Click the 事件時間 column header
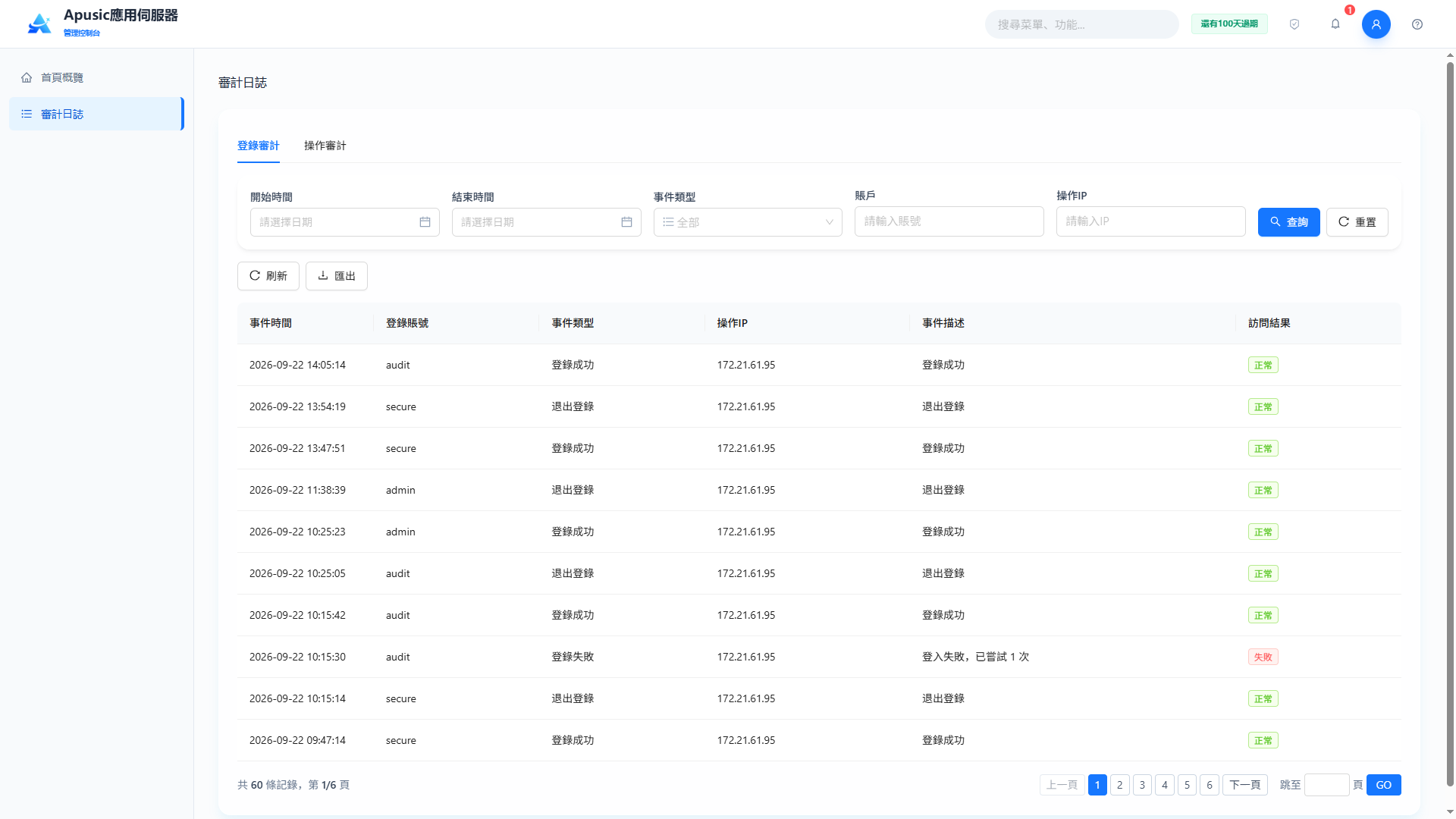Screen dimensions: 1456x819 (x=271, y=323)
